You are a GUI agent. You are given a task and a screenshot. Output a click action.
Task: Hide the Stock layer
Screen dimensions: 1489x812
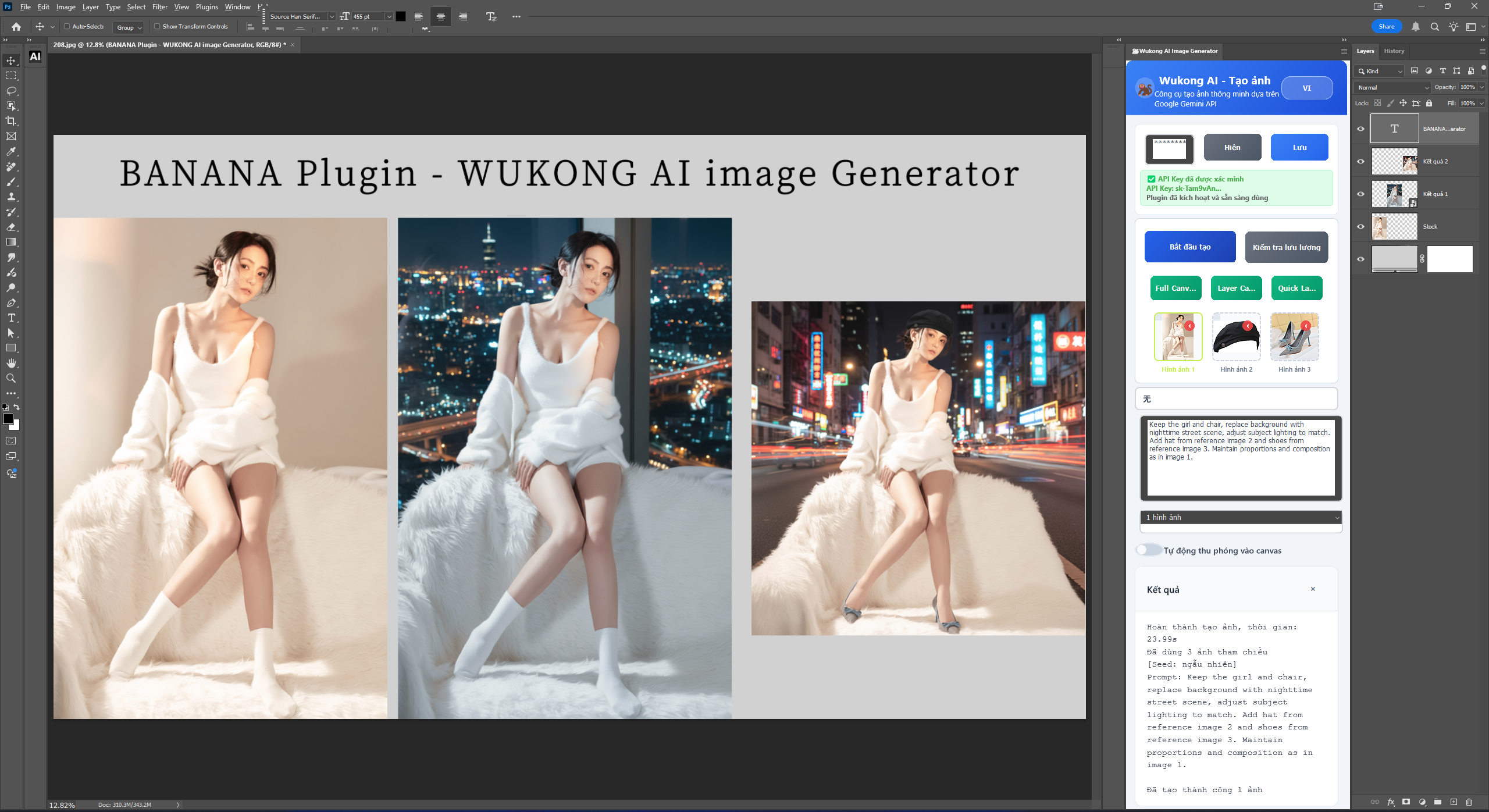[1360, 227]
